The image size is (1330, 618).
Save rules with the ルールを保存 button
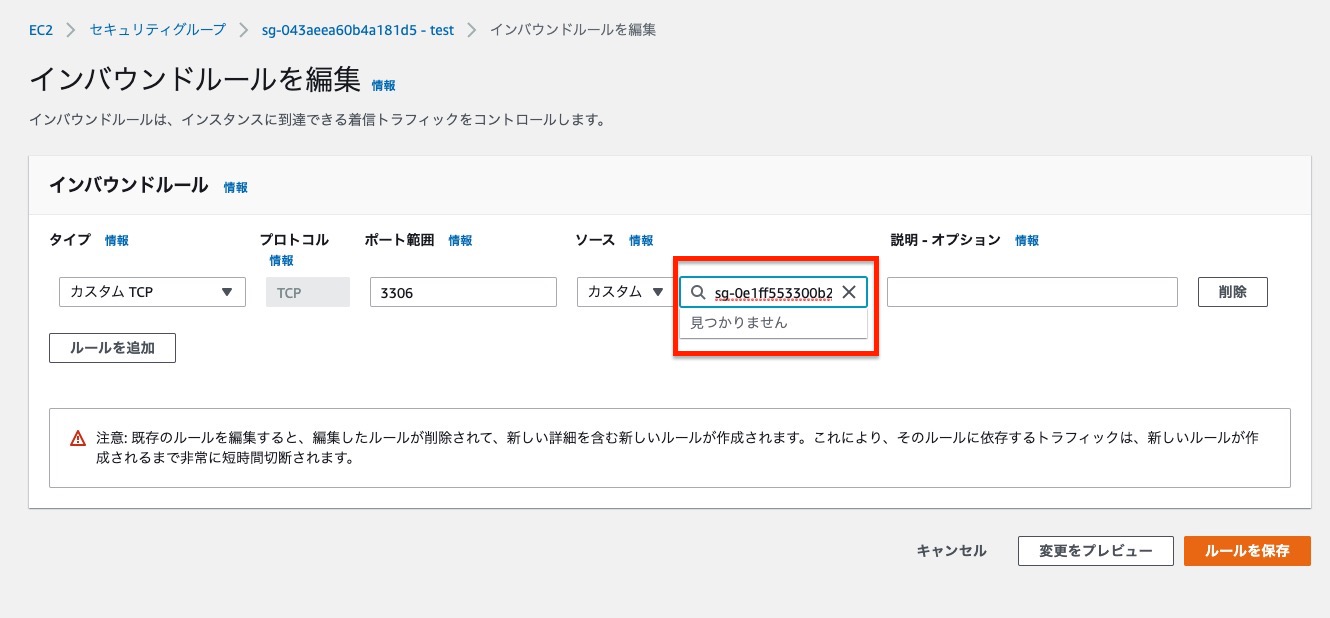[1247, 550]
